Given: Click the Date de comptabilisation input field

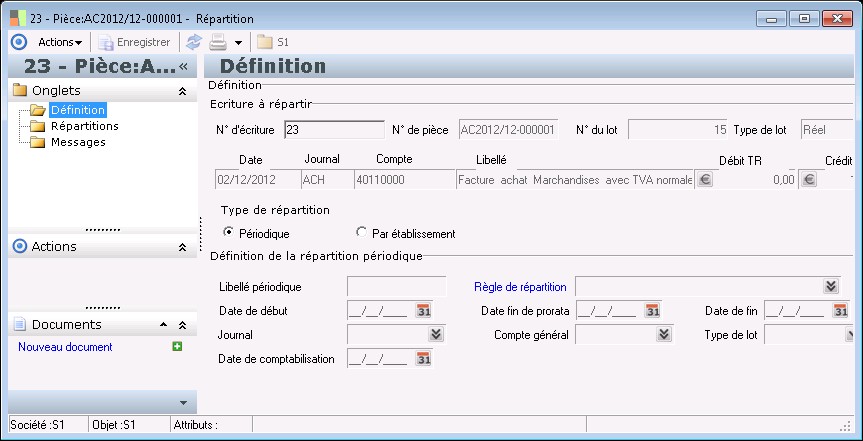Looking at the screenshot, I should (x=381, y=359).
